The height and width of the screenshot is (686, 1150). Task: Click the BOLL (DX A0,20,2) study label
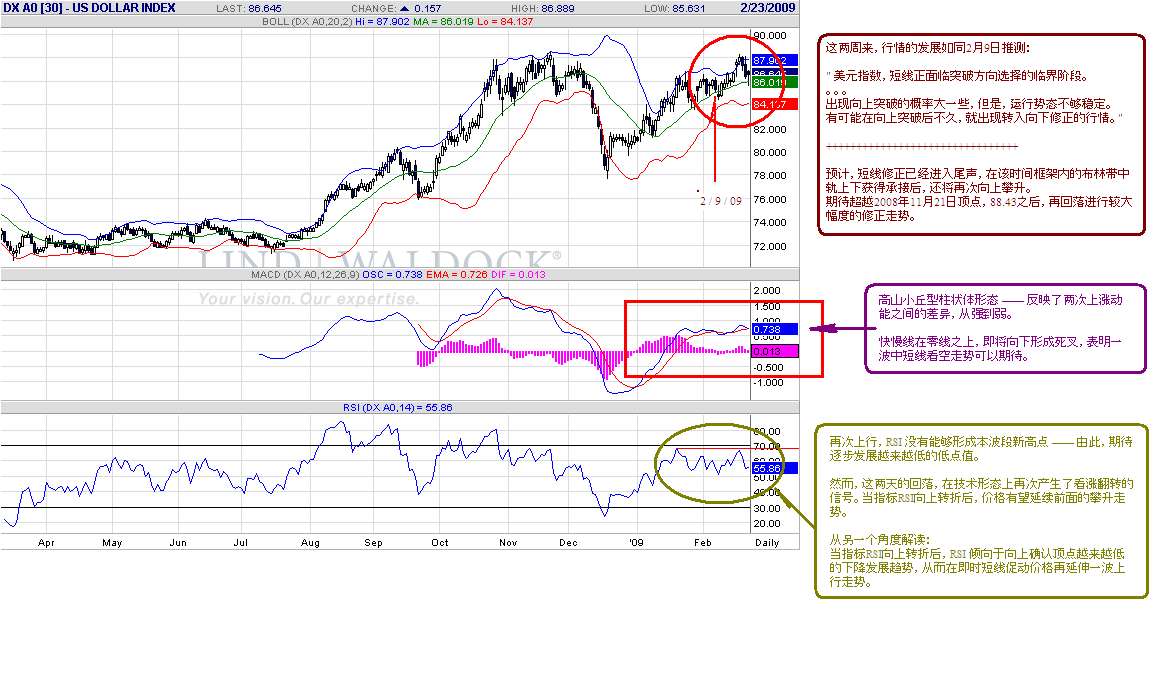[307, 22]
